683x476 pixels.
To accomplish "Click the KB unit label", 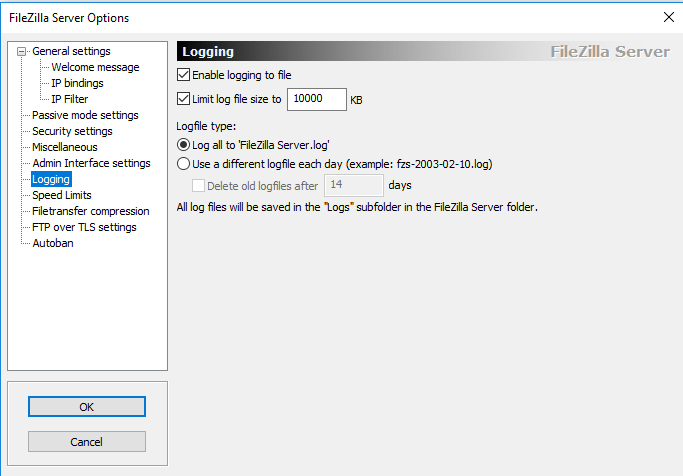I will [356, 100].
